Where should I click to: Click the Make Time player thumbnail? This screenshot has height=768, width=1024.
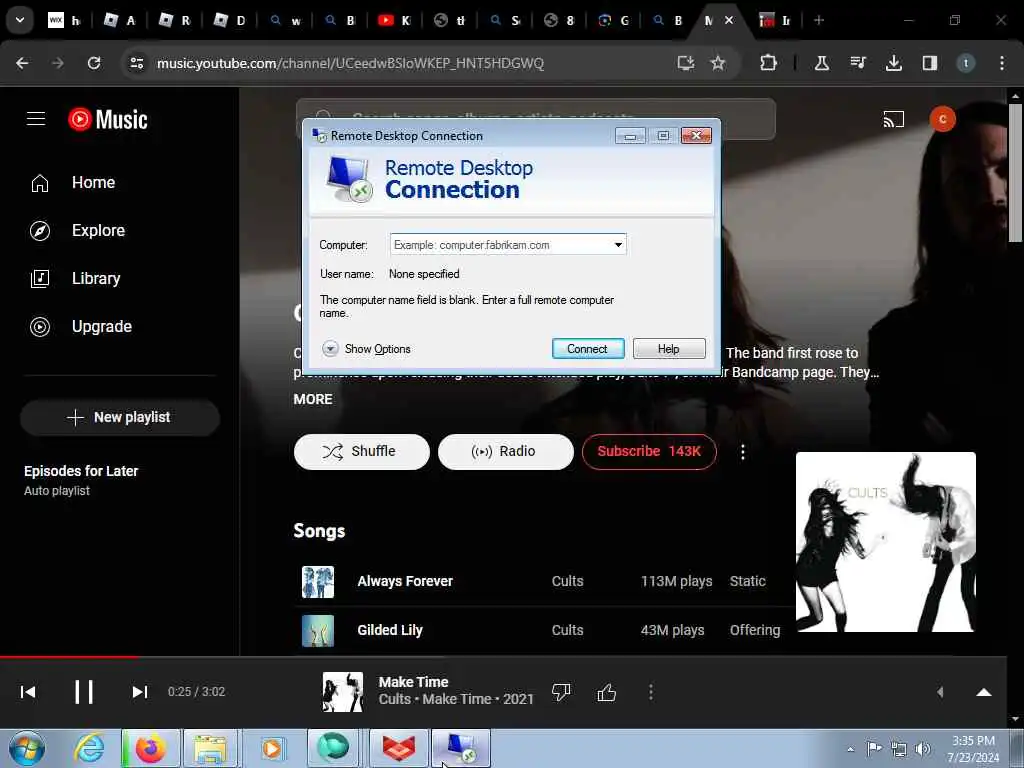point(343,692)
